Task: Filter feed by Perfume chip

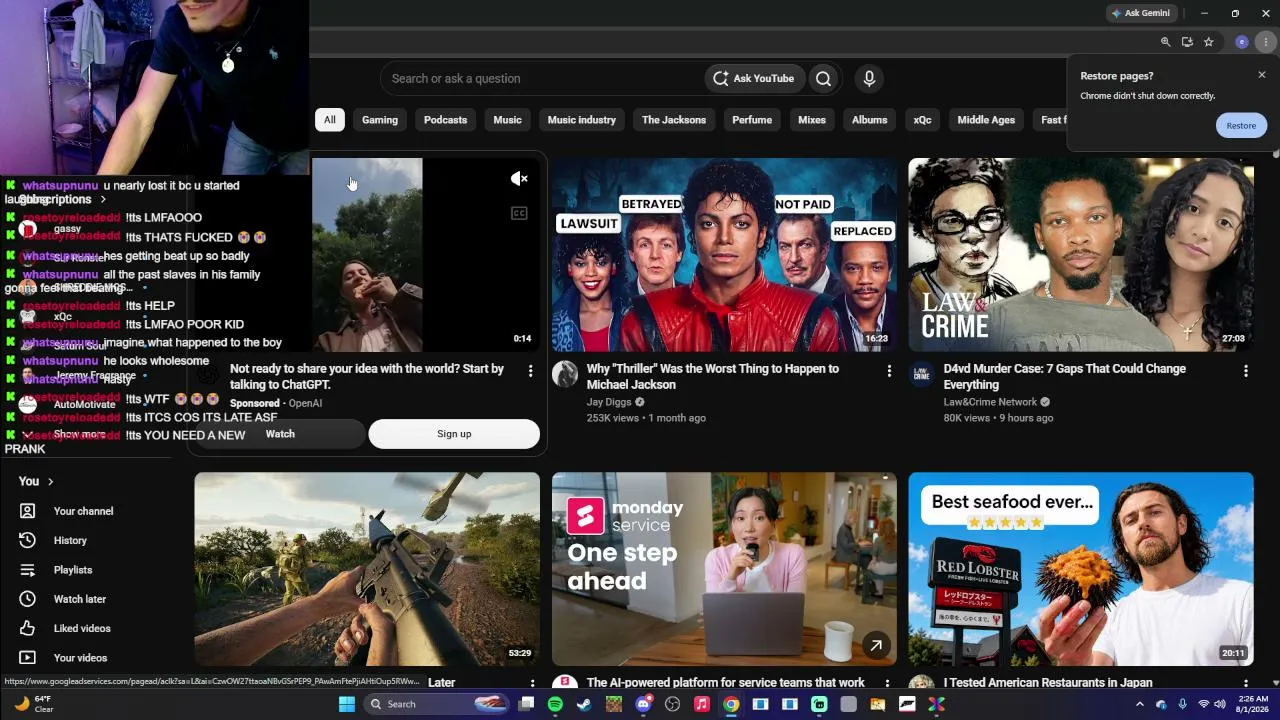Action: click(x=752, y=120)
